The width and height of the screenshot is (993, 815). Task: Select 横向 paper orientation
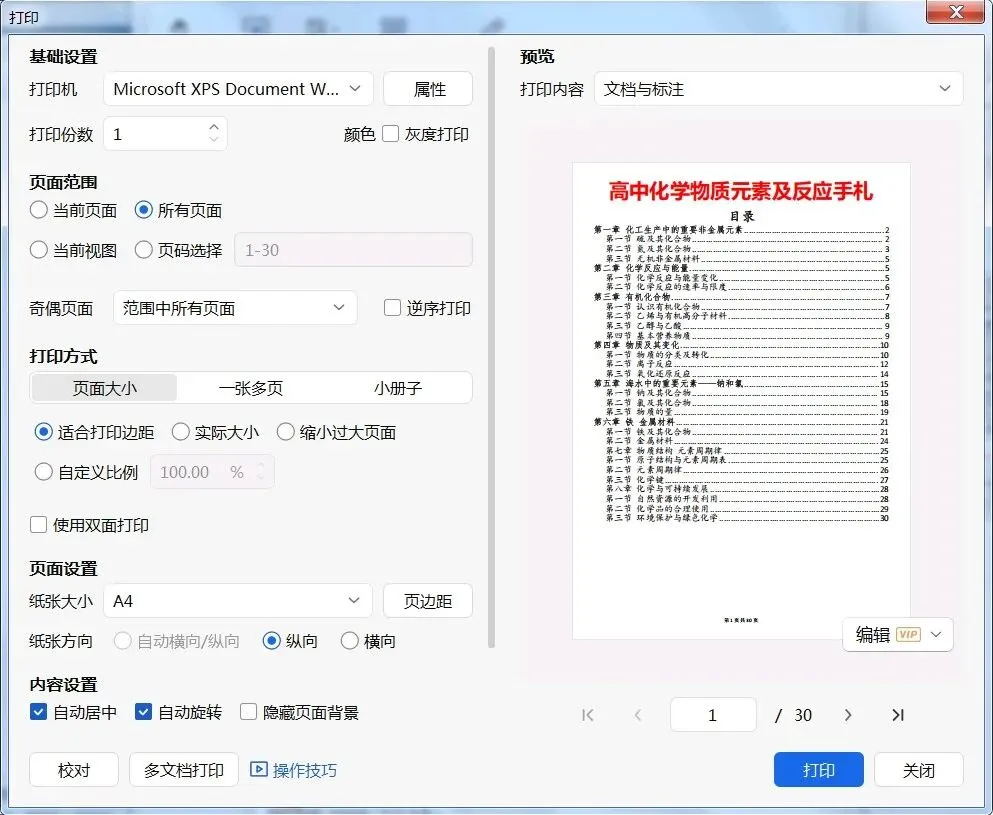(350, 641)
